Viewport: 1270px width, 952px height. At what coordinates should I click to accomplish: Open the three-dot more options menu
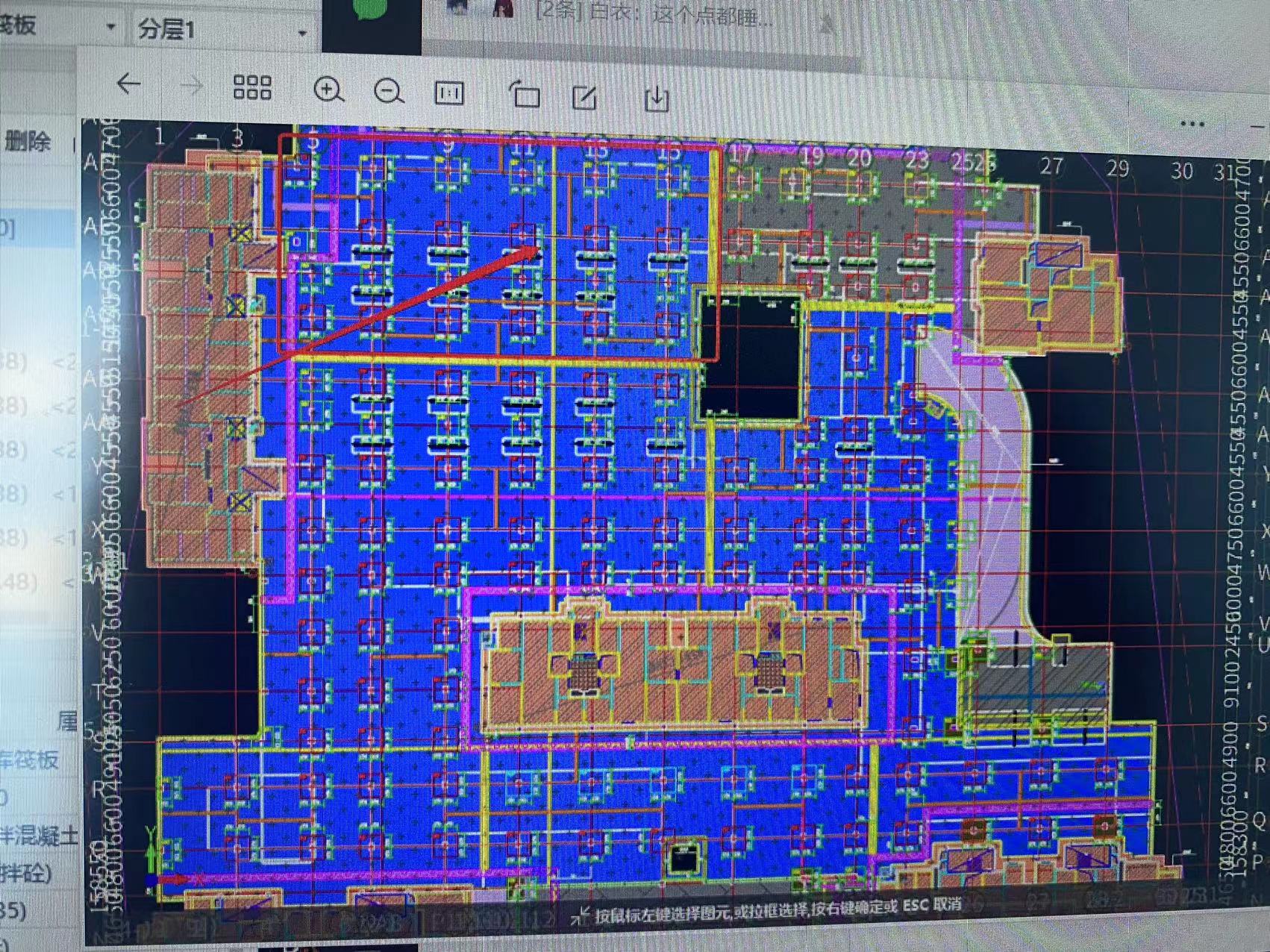coord(1192,123)
